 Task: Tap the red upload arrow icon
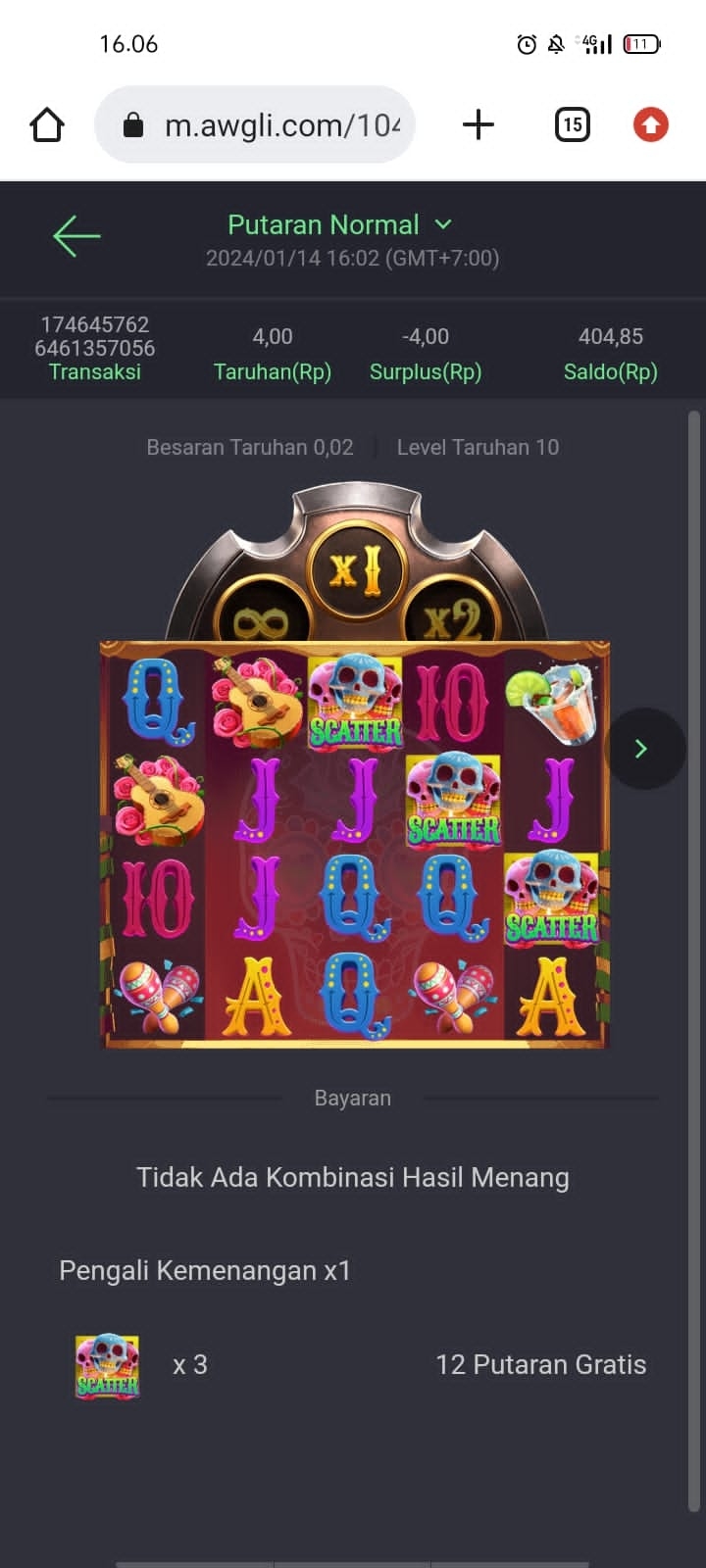click(x=651, y=124)
